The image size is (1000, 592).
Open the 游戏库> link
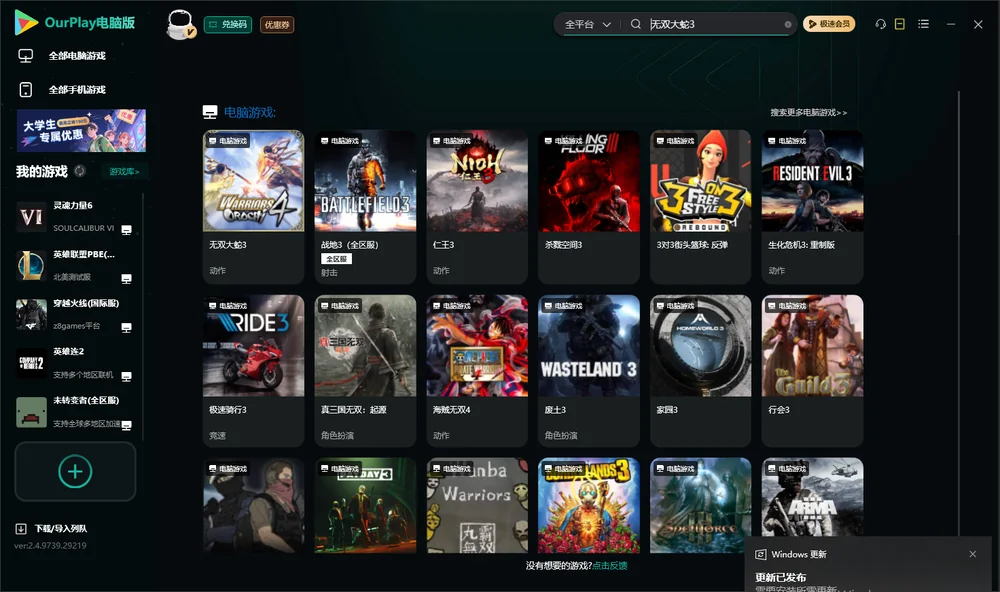pos(124,171)
